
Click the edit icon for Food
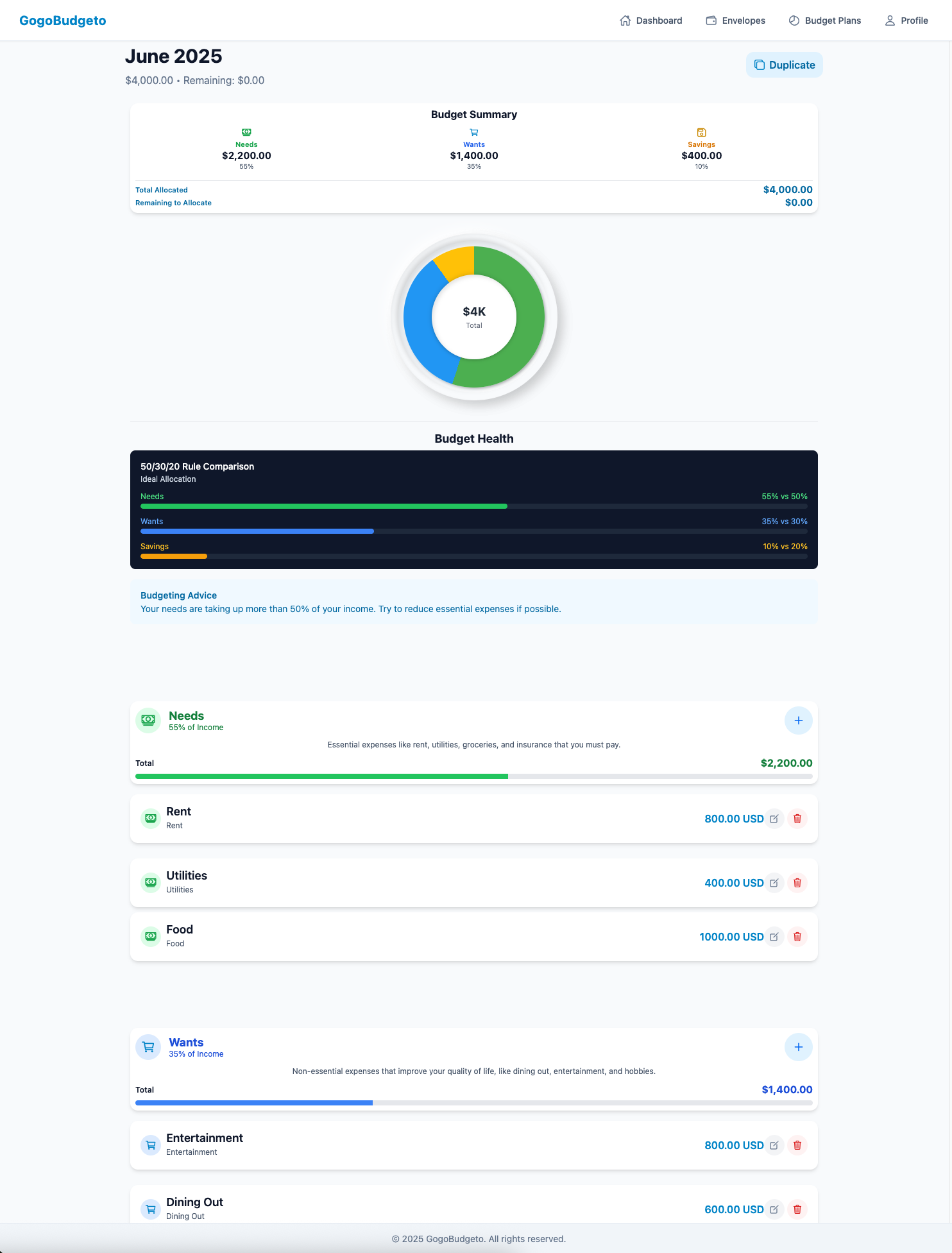pyautogui.click(x=774, y=937)
